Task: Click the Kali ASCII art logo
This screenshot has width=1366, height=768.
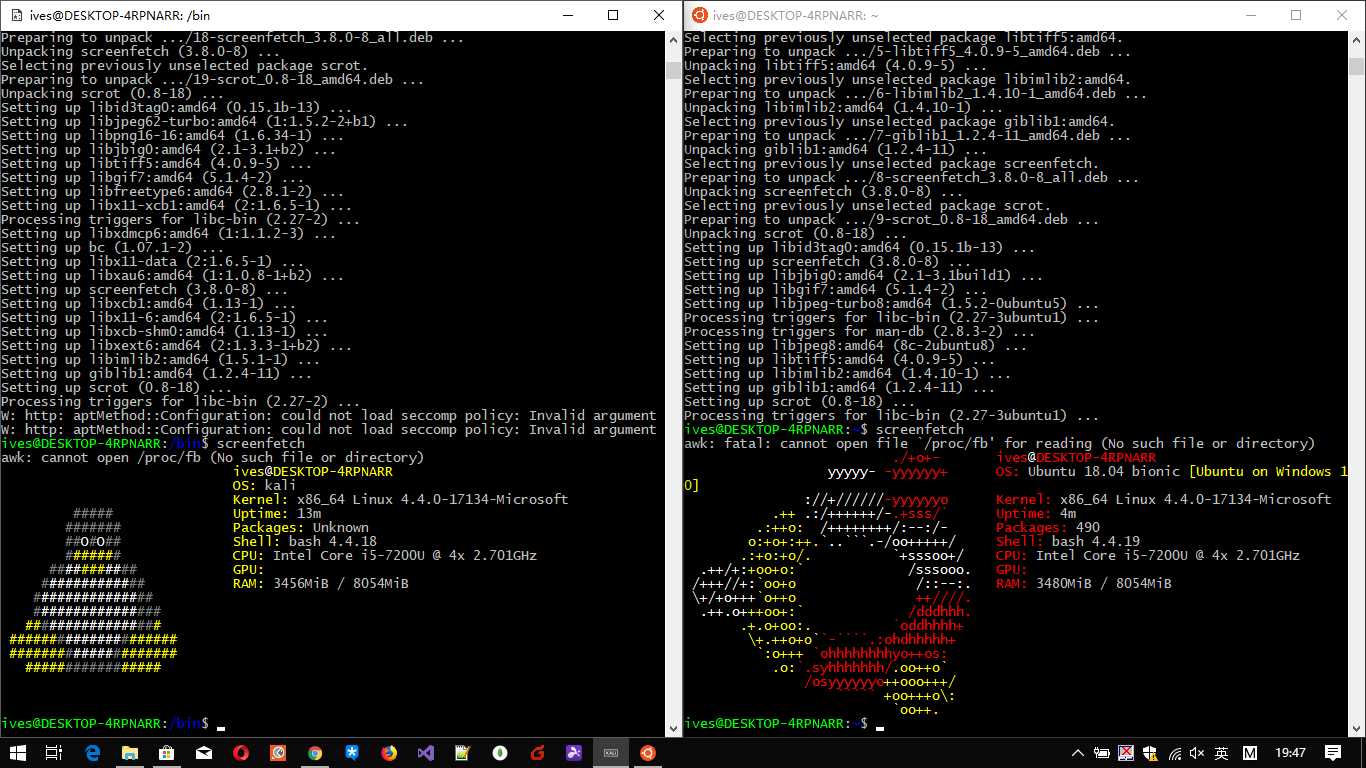Action: (93, 591)
